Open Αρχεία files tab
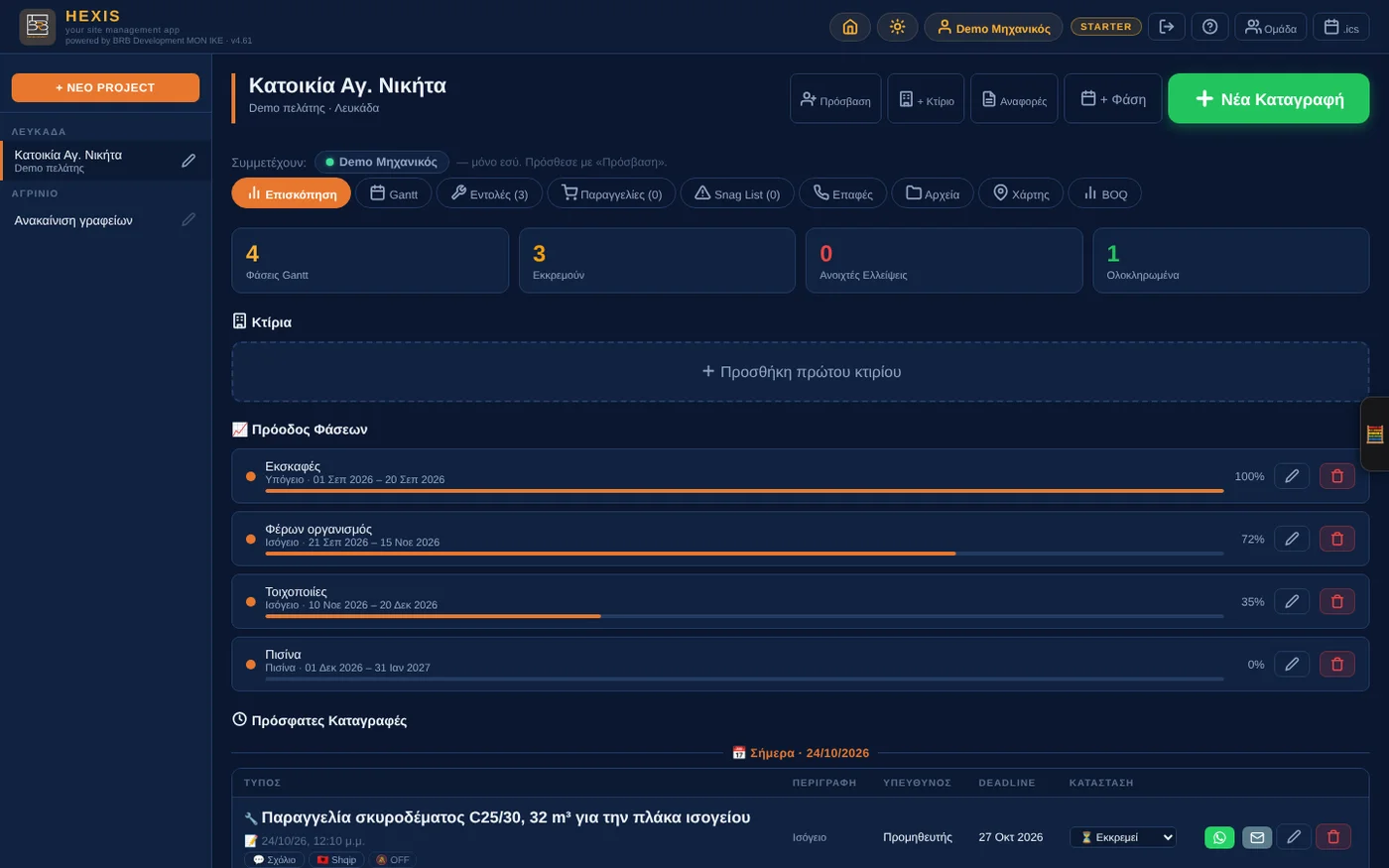This screenshot has height=868, width=1389. click(933, 193)
